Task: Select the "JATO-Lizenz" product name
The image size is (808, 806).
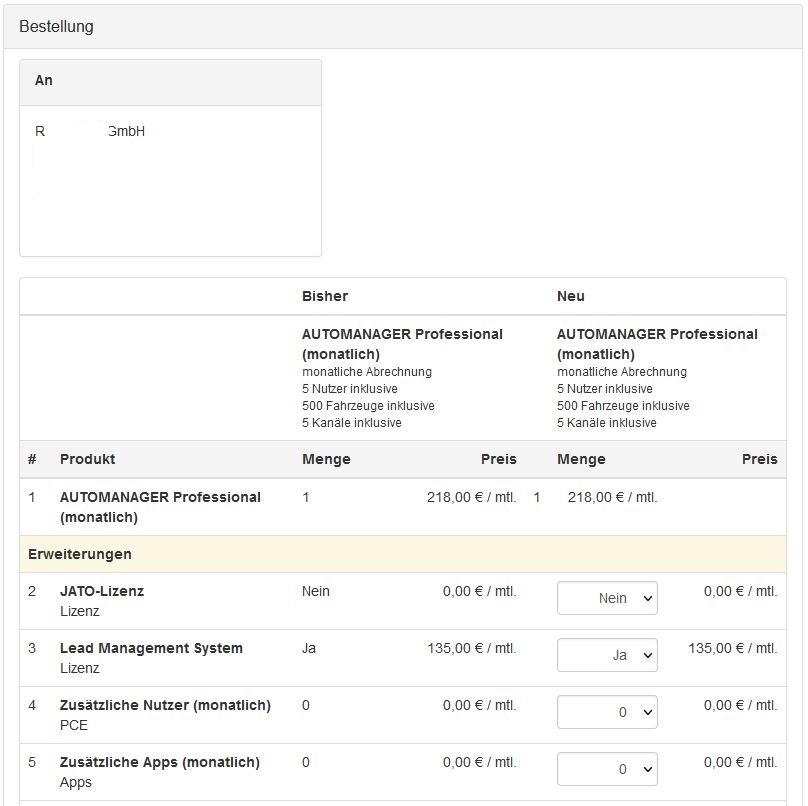Action: (x=102, y=591)
